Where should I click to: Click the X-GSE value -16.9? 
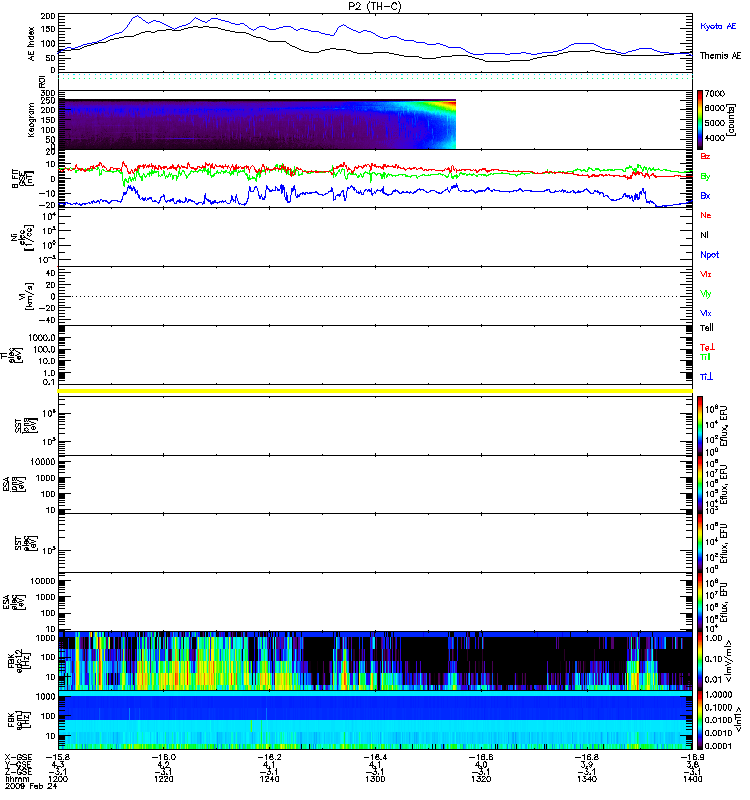[692, 758]
